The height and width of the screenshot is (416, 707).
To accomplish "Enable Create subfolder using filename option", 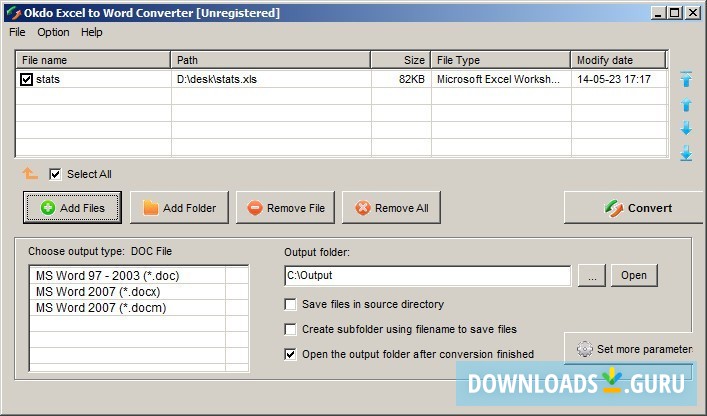I will pyautogui.click(x=290, y=329).
